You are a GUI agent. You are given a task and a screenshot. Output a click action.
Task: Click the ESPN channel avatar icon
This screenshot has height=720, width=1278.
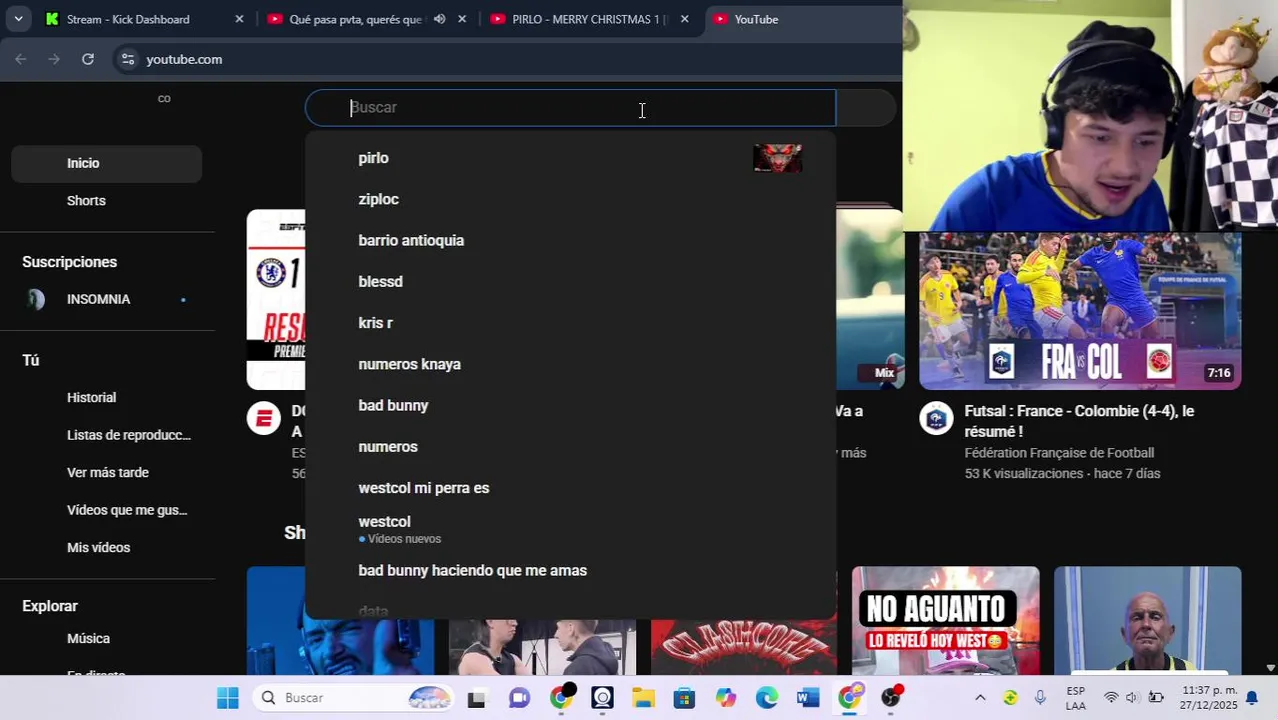[264, 419]
